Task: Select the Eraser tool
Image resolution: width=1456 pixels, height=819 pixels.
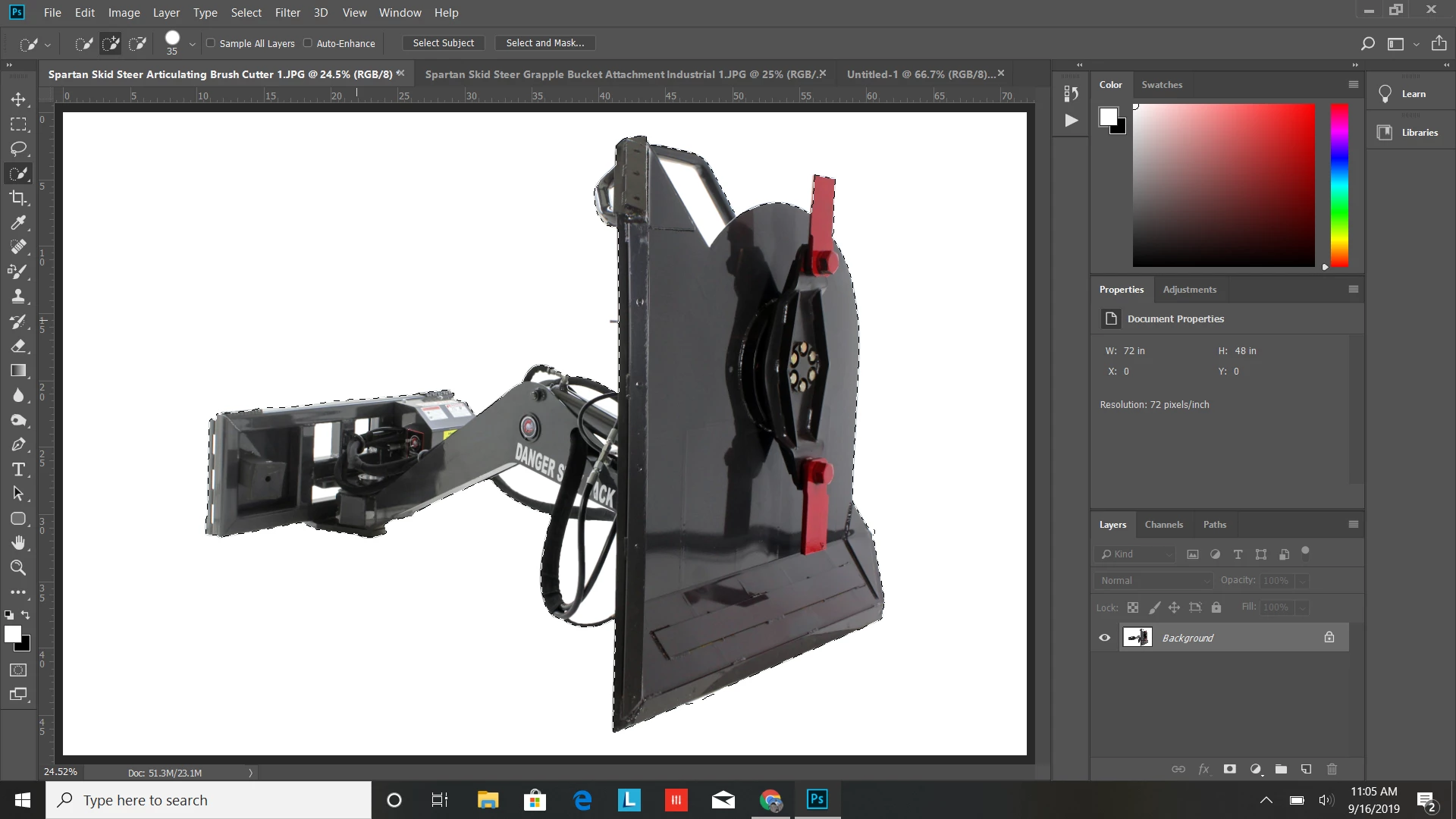Action: point(18,346)
